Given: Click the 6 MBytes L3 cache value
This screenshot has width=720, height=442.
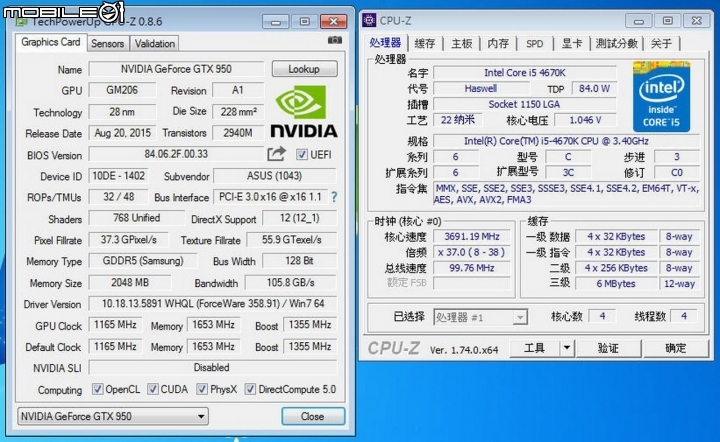Looking at the screenshot, I should coord(616,284).
